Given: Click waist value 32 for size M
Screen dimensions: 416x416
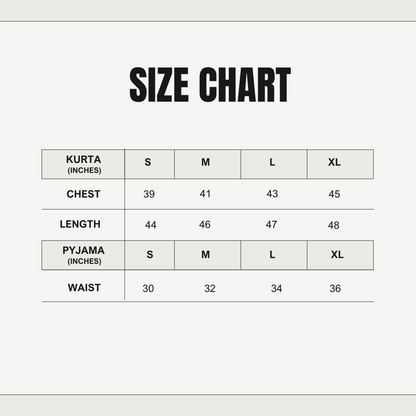Looking at the screenshot, I should [210, 288].
